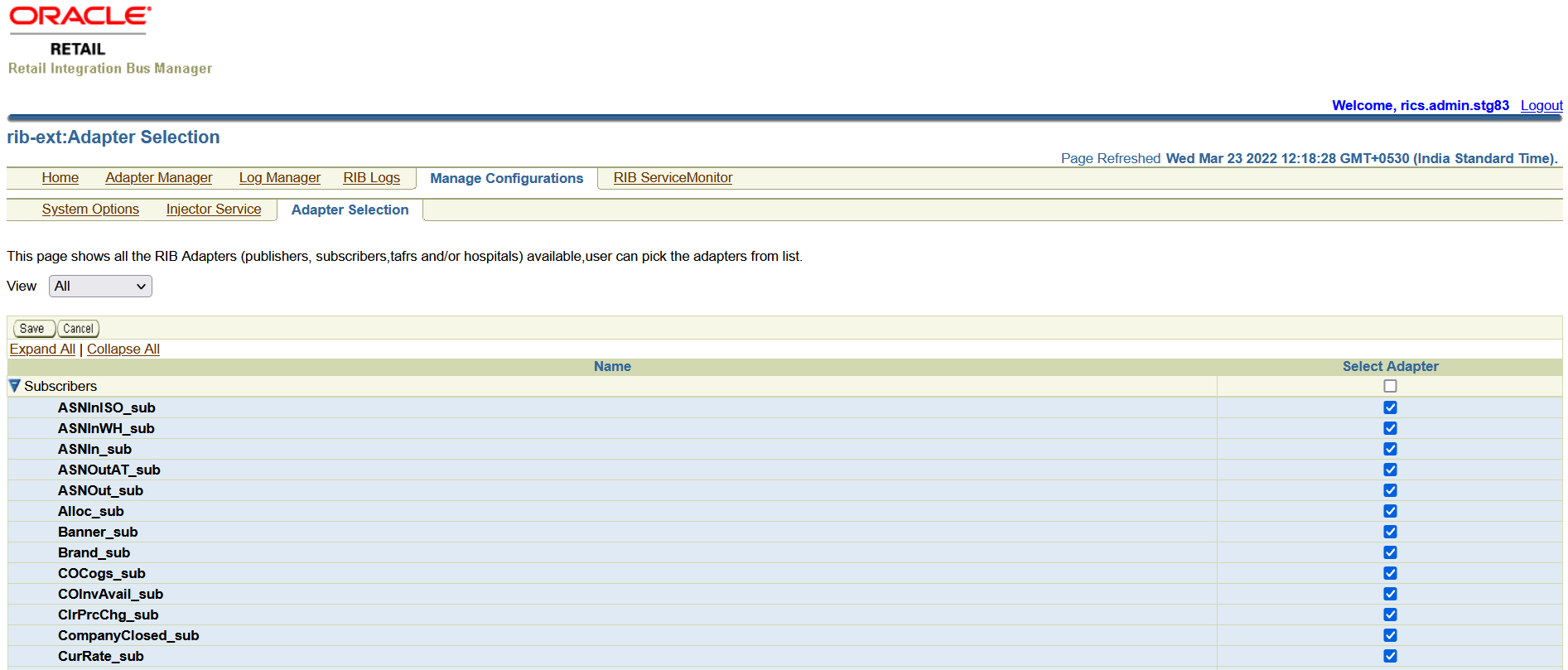This screenshot has height=670, width=1568.
Task: Open the Log Manager tab
Action: (280, 178)
